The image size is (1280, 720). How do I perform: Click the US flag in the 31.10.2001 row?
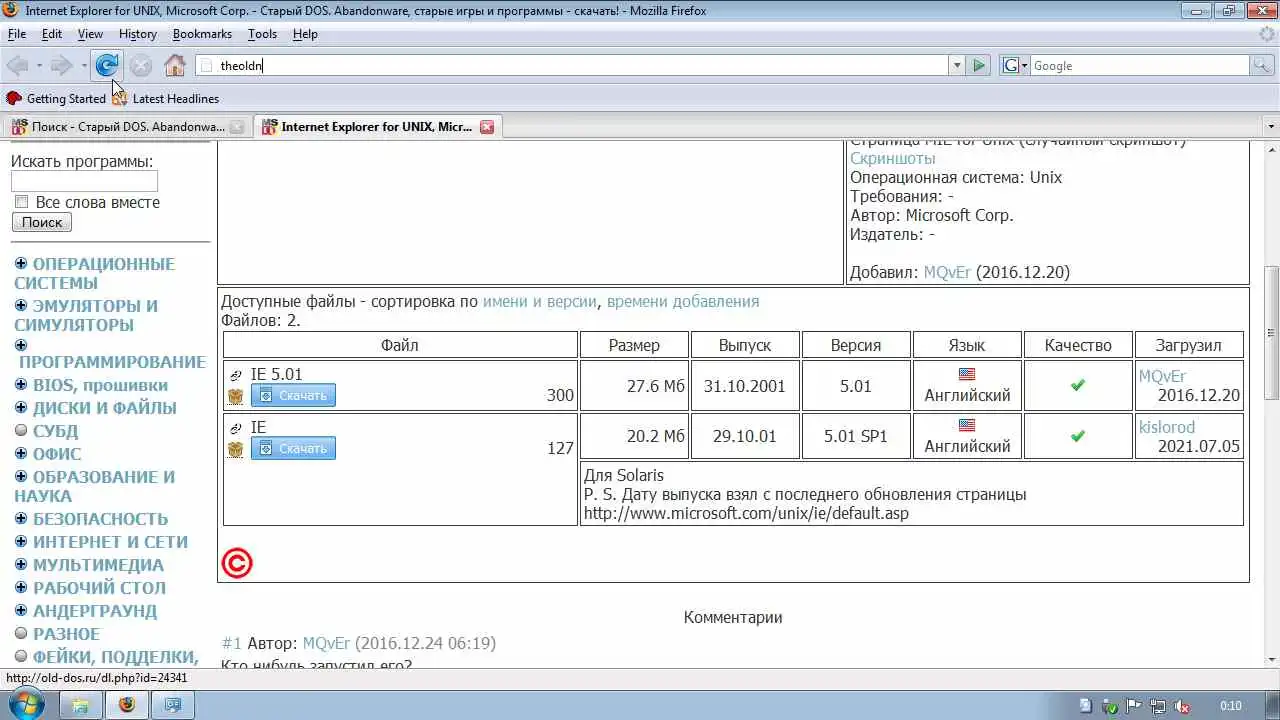[966, 374]
